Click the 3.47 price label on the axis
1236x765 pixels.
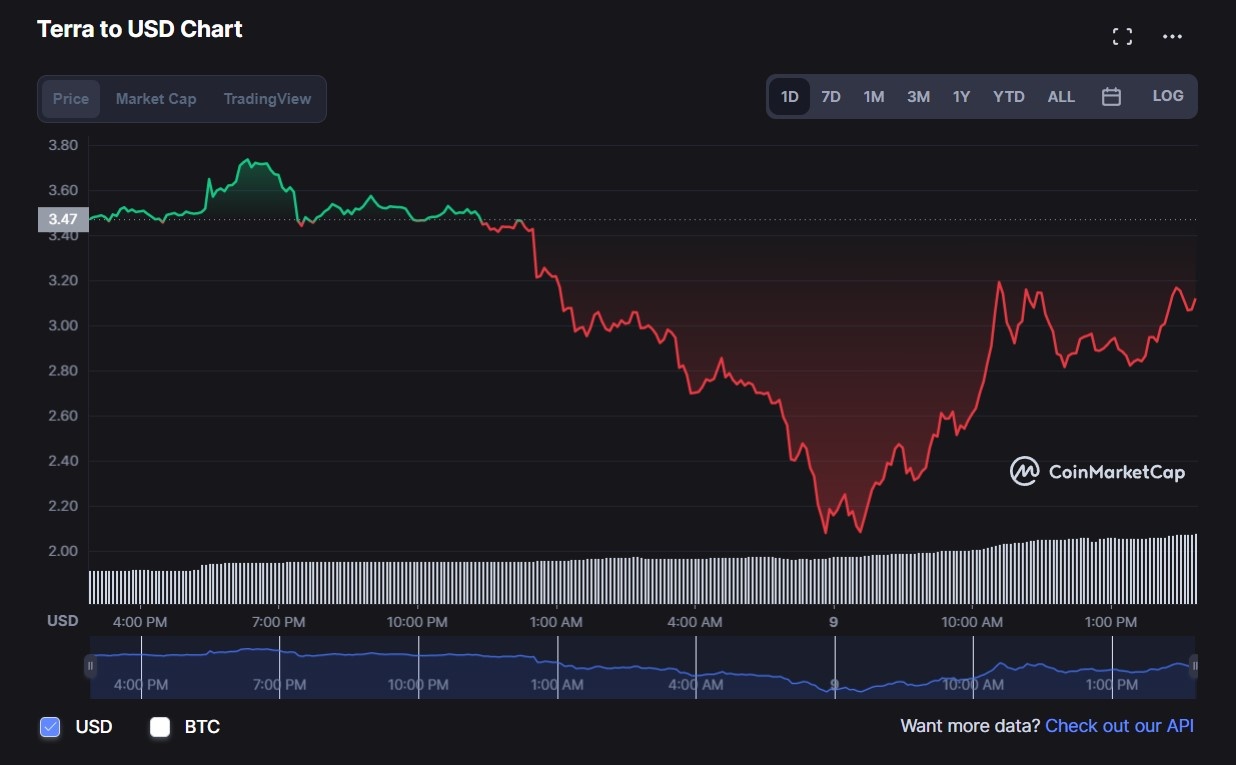[x=62, y=219]
